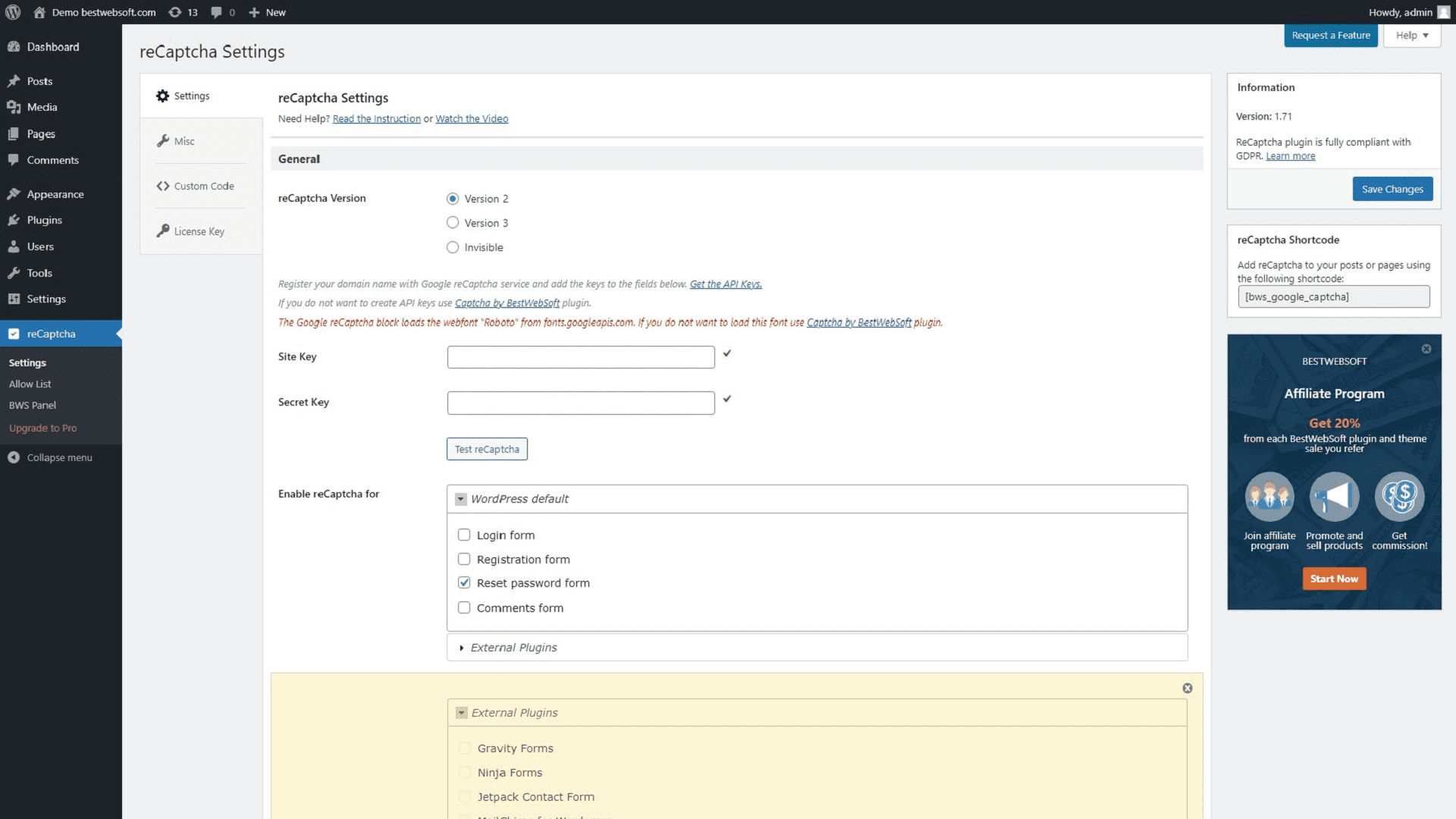The image size is (1456, 819).
Task: Collapse the WordPress default list
Action: point(460,499)
